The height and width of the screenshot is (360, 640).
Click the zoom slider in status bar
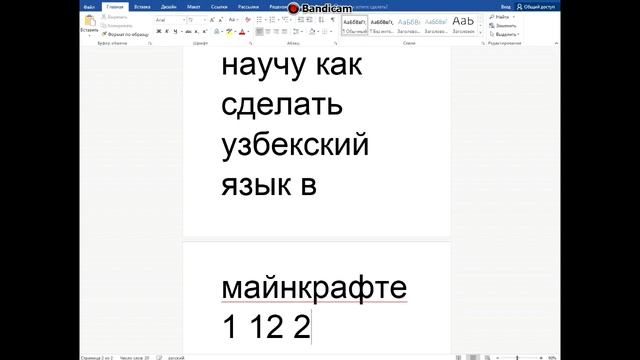[520, 358]
